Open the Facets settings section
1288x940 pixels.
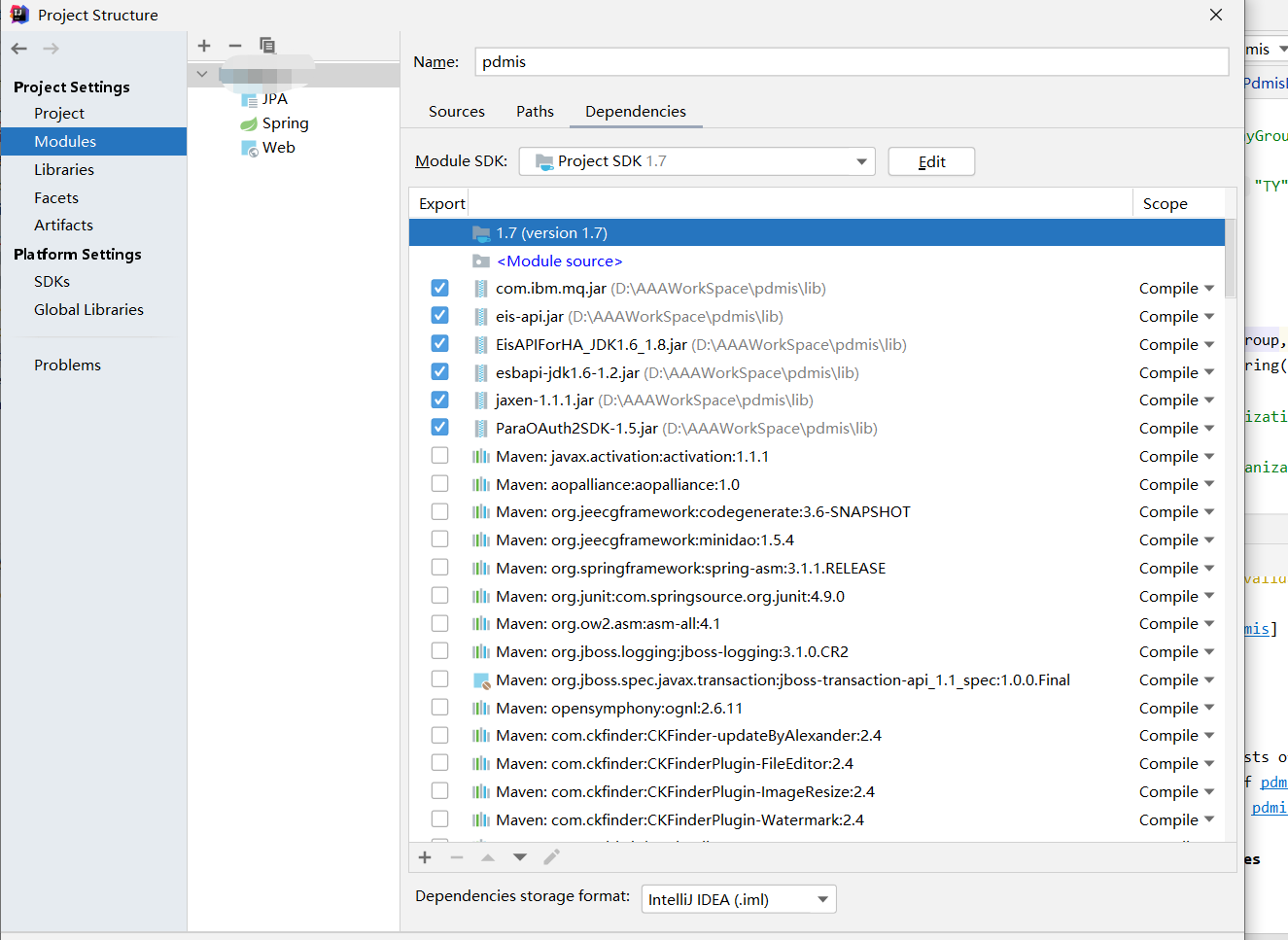56,198
